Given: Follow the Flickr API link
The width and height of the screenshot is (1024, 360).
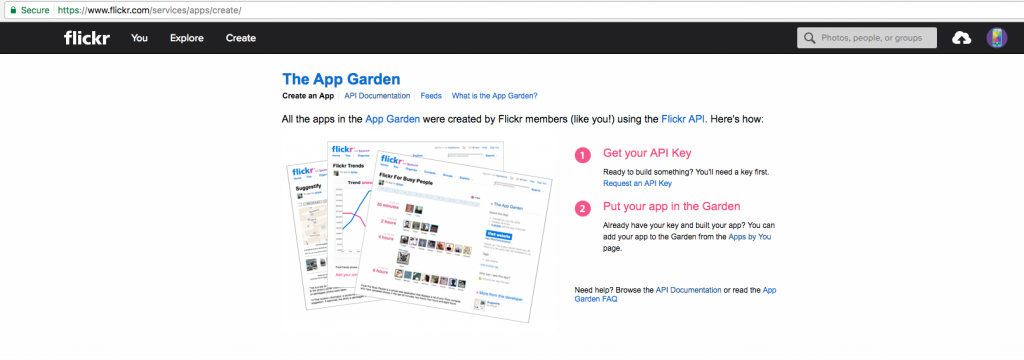Looking at the screenshot, I should 683,120.
